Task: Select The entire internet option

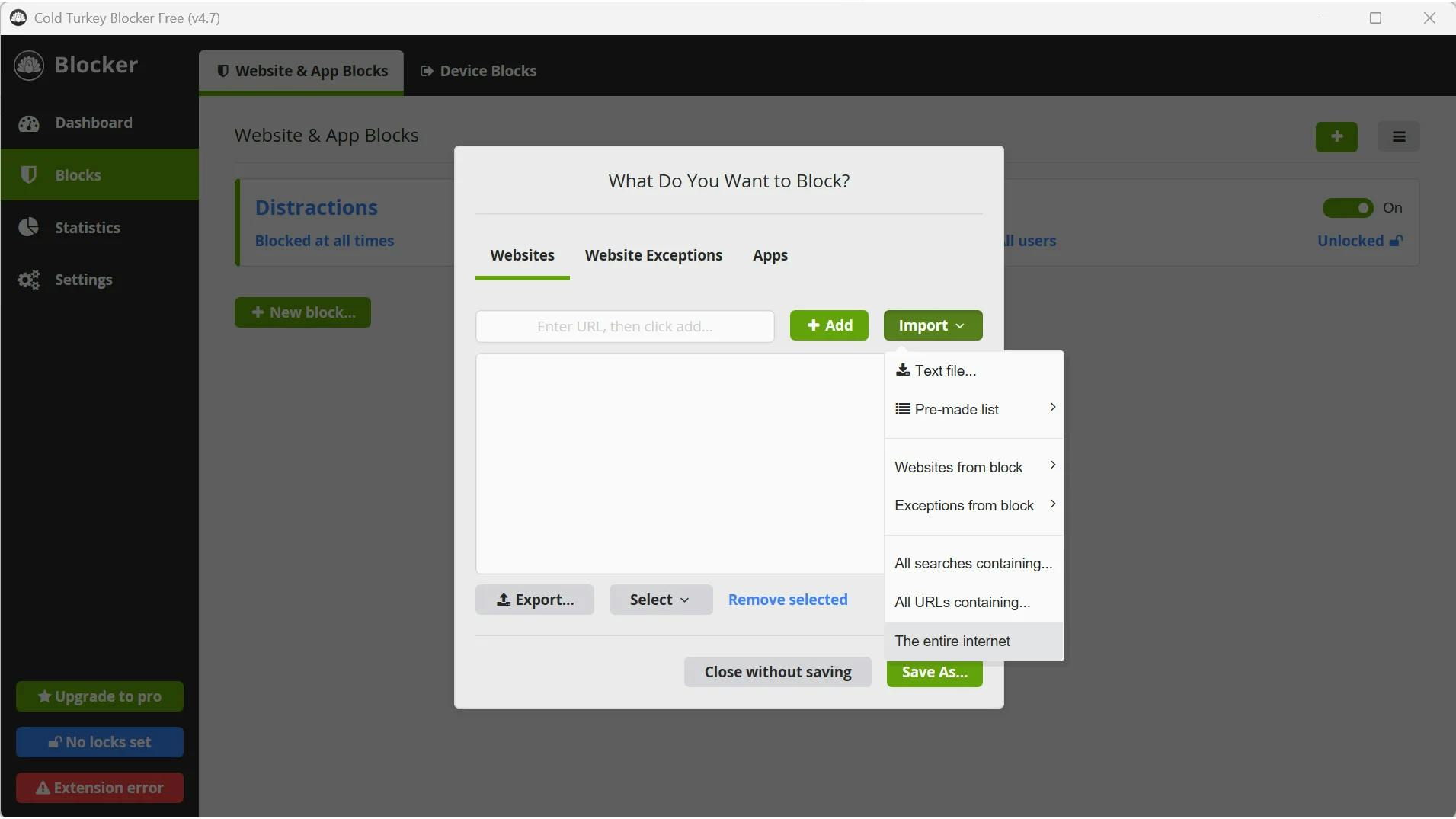Action: click(974, 641)
